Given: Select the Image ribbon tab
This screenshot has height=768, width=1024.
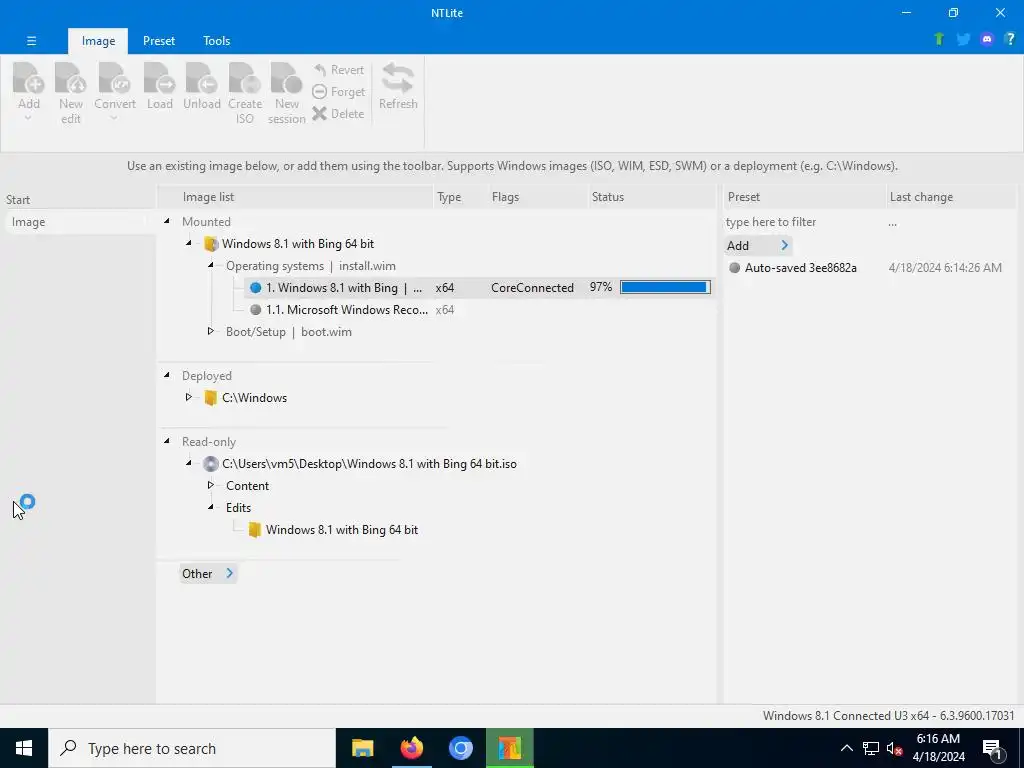Looking at the screenshot, I should pos(98,40).
